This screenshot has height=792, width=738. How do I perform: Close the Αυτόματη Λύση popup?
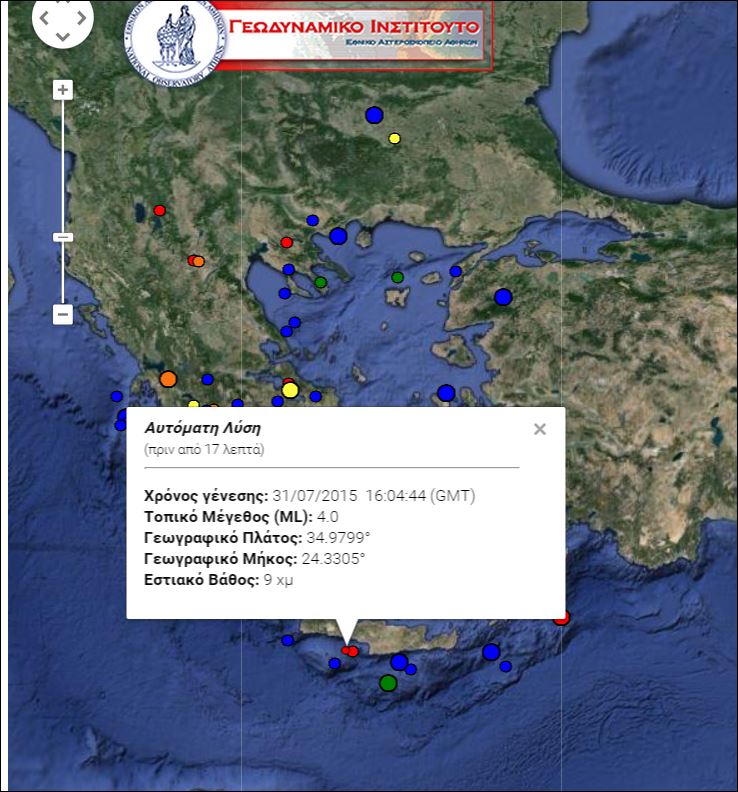pyautogui.click(x=539, y=429)
